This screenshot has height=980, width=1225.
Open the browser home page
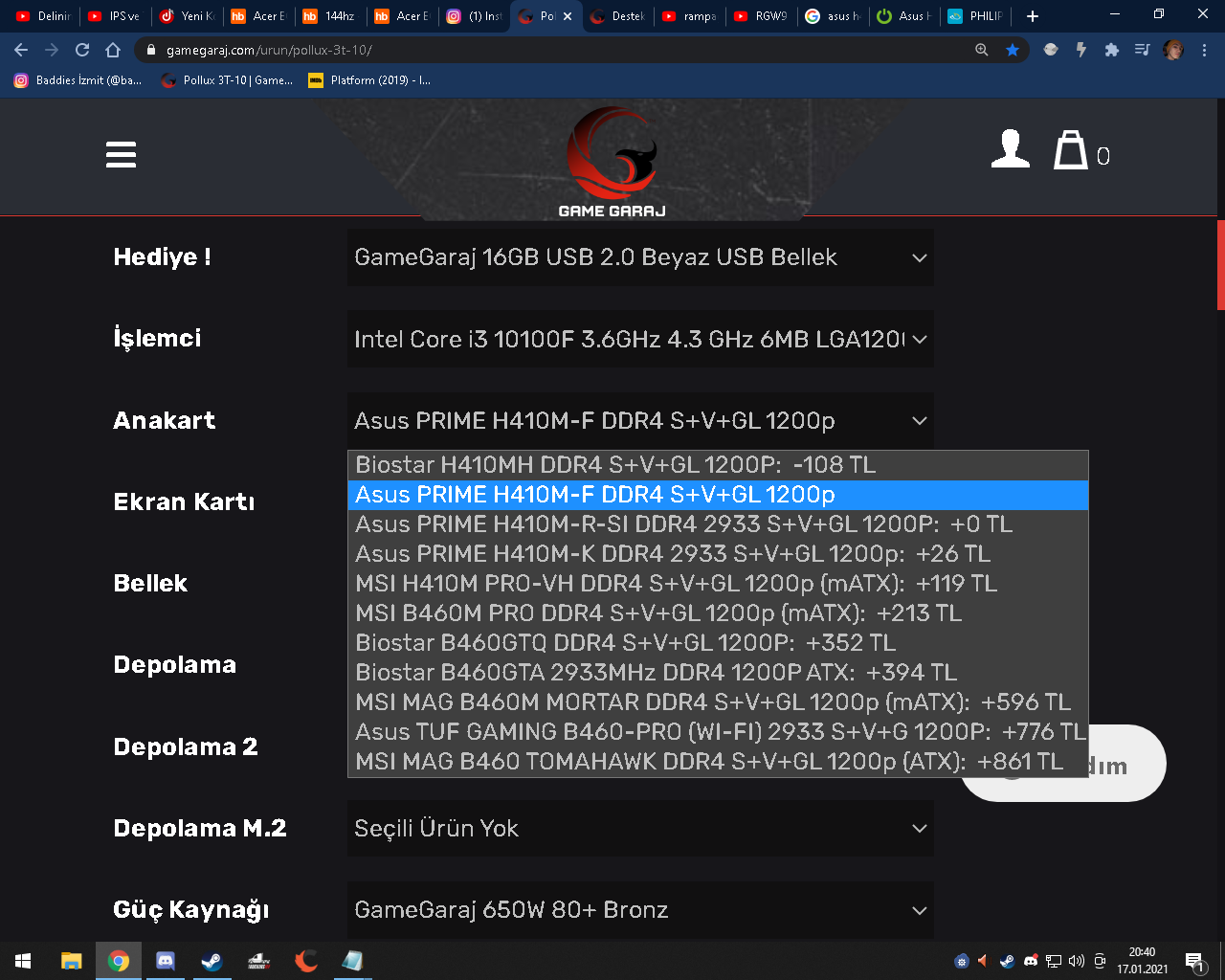113,50
